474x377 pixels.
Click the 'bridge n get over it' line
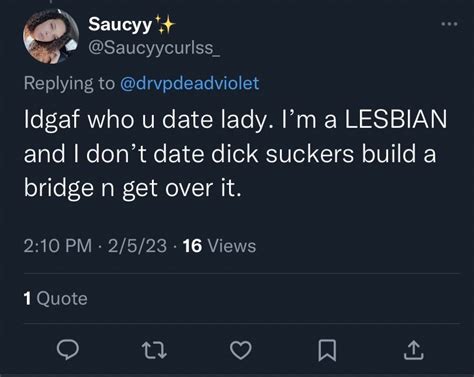coord(132,188)
